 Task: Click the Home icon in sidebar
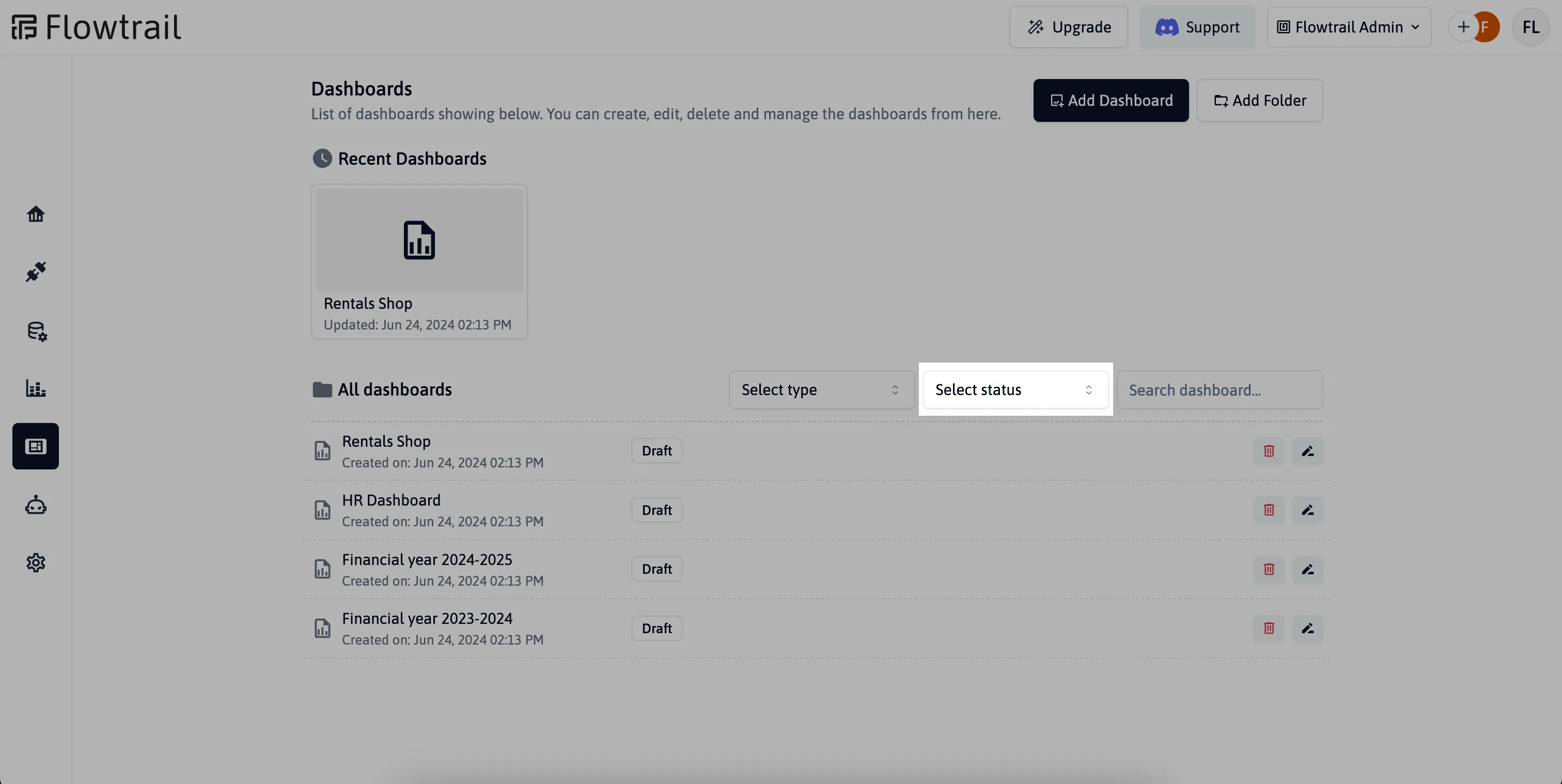pos(35,214)
